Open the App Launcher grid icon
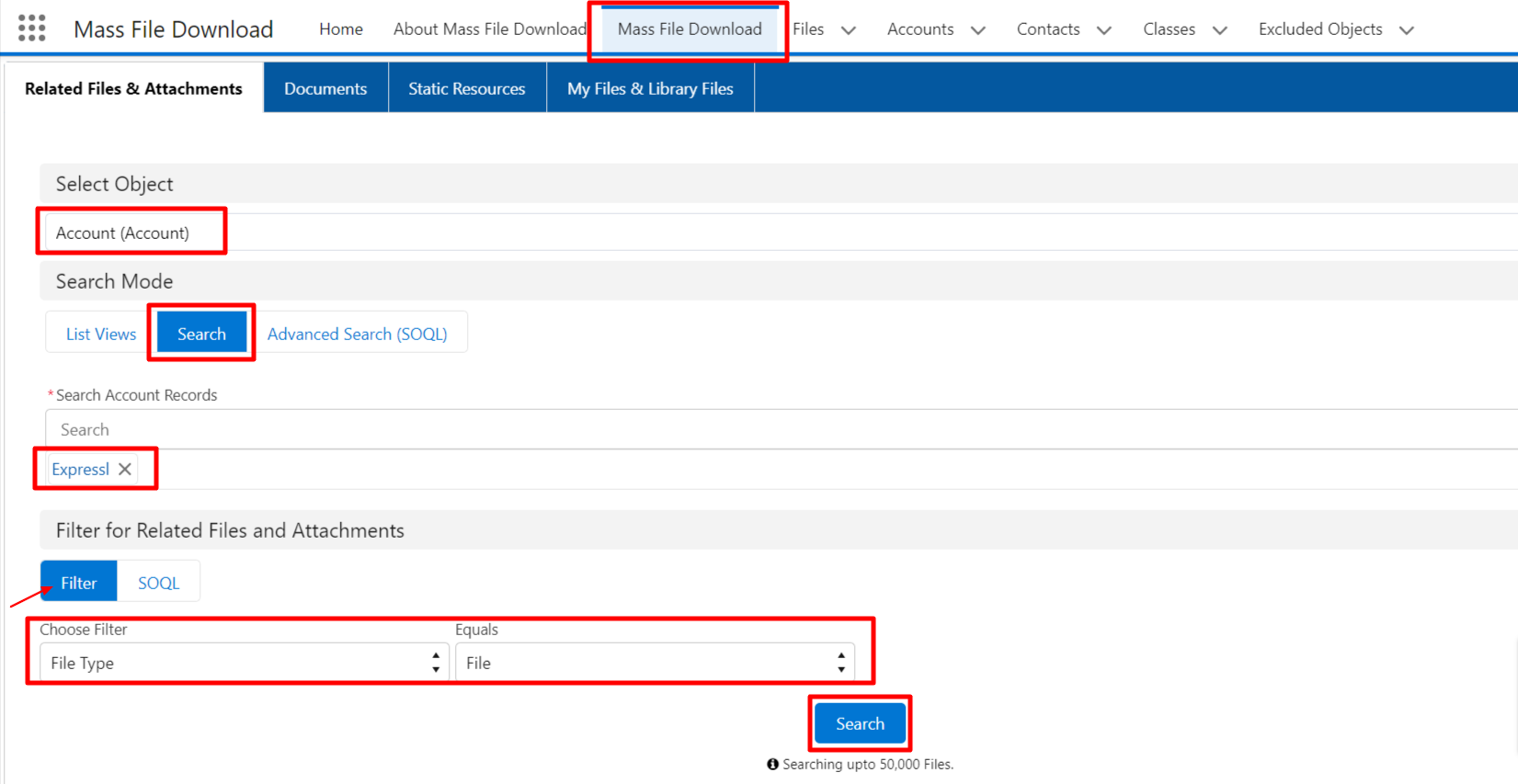1518x784 pixels. 32,28
